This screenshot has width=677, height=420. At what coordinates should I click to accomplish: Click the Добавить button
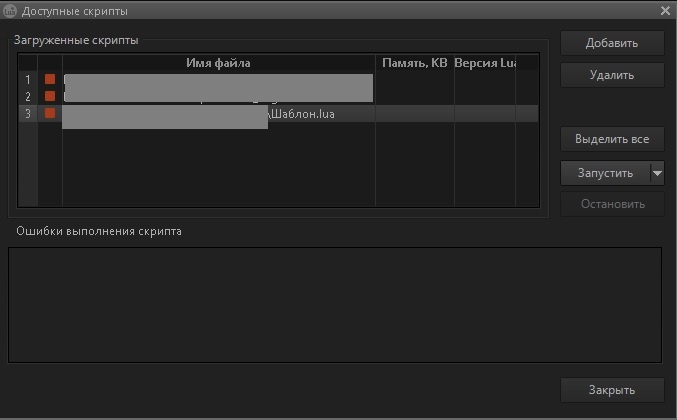612,43
